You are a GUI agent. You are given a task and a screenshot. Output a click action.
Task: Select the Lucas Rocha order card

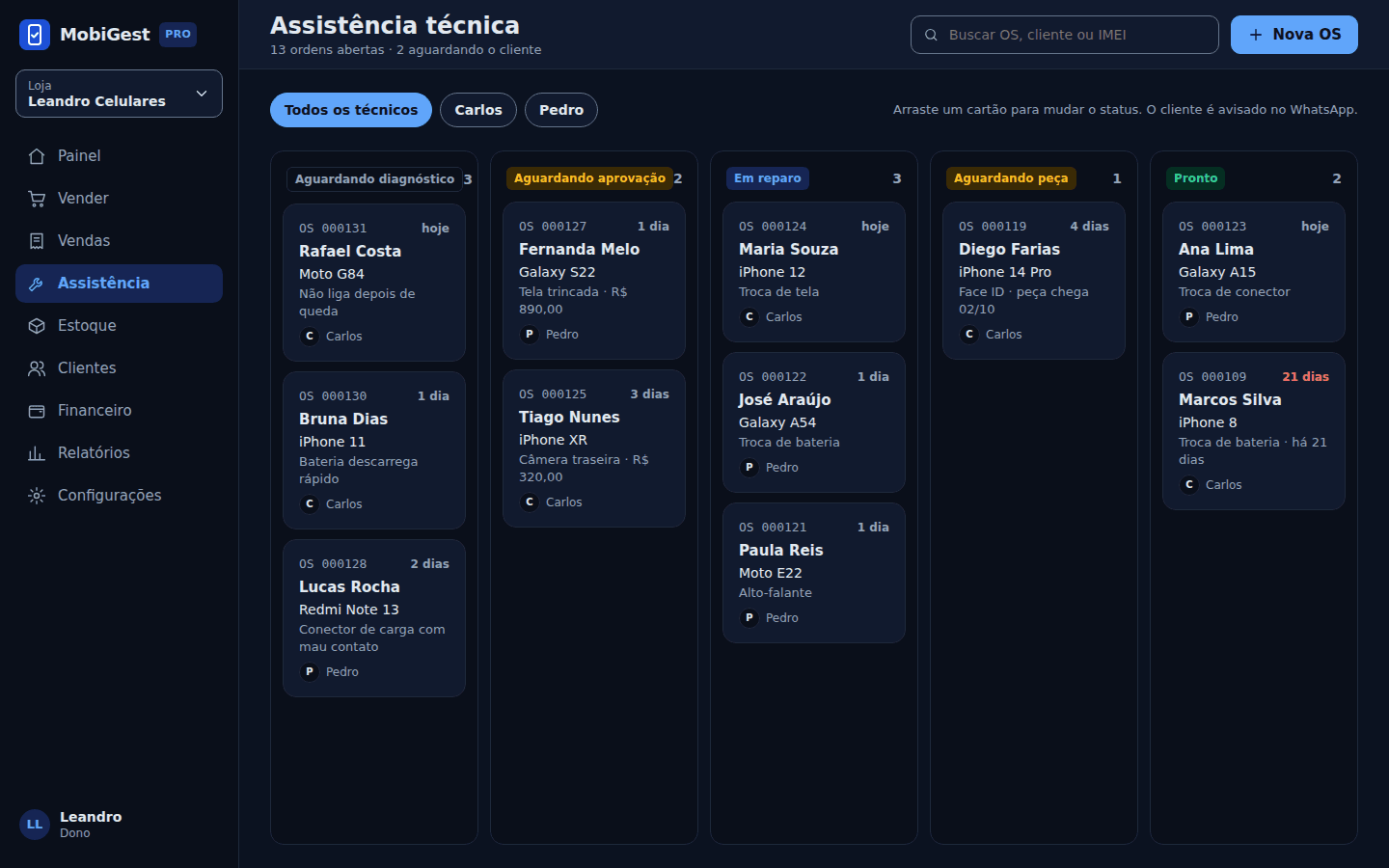pos(374,618)
